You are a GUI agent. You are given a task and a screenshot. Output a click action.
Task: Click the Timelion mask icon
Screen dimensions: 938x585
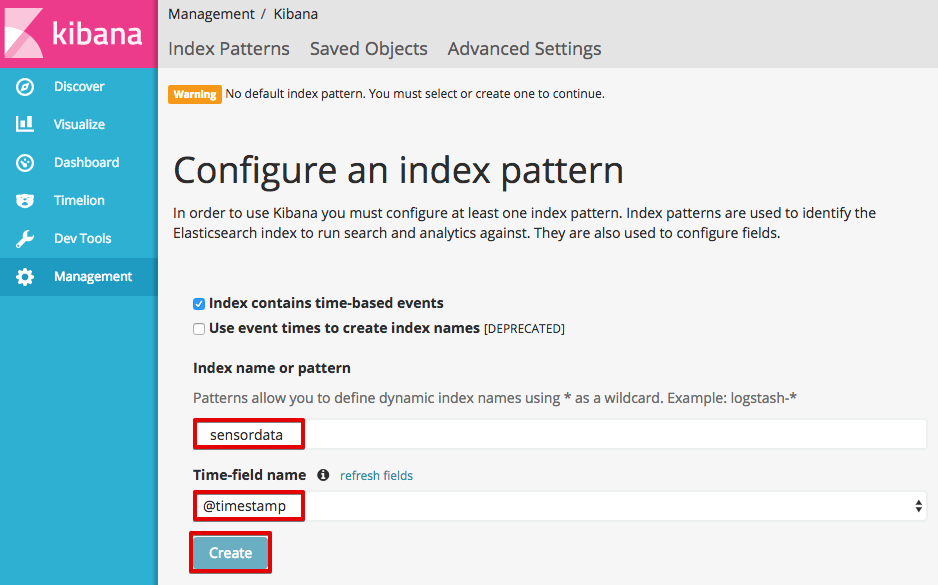pyautogui.click(x=25, y=200)
